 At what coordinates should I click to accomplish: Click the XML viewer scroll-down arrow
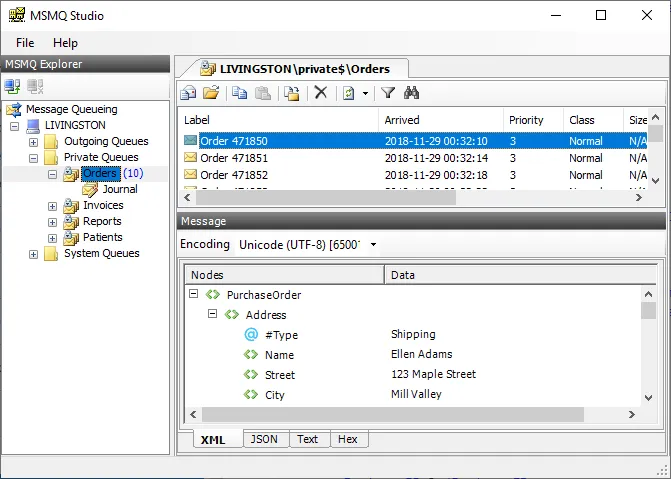648,398
